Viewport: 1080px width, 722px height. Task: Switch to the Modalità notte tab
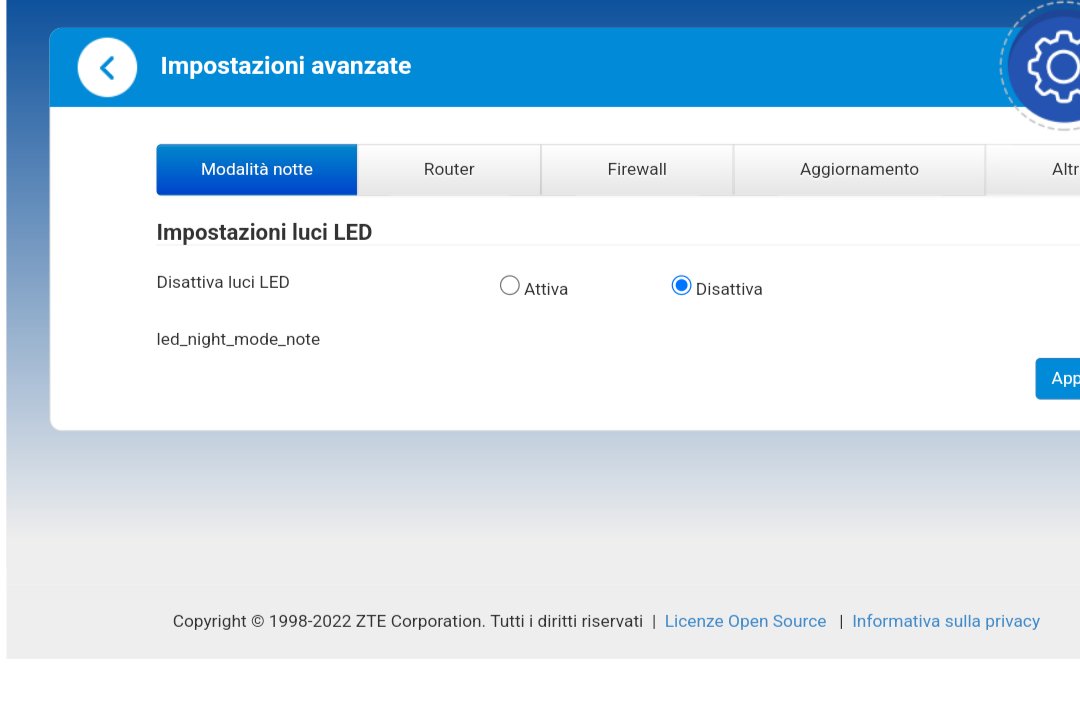257,170
